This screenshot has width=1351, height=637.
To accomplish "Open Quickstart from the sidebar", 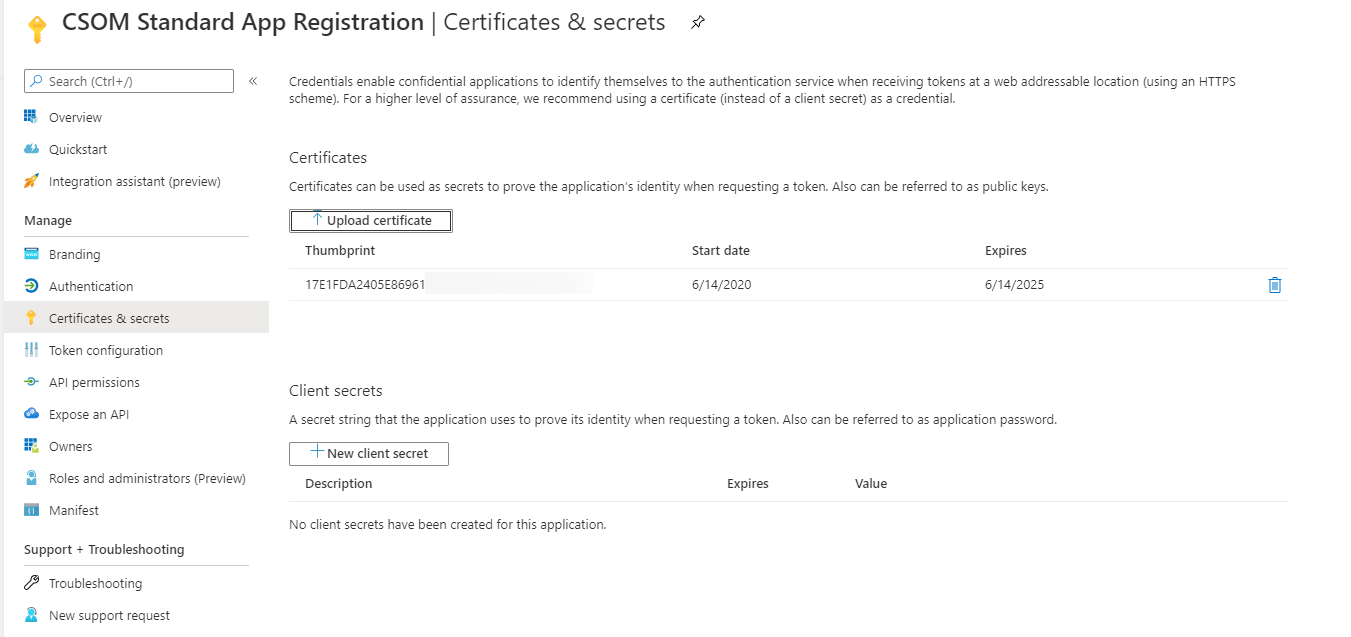I will pos(77,150).
